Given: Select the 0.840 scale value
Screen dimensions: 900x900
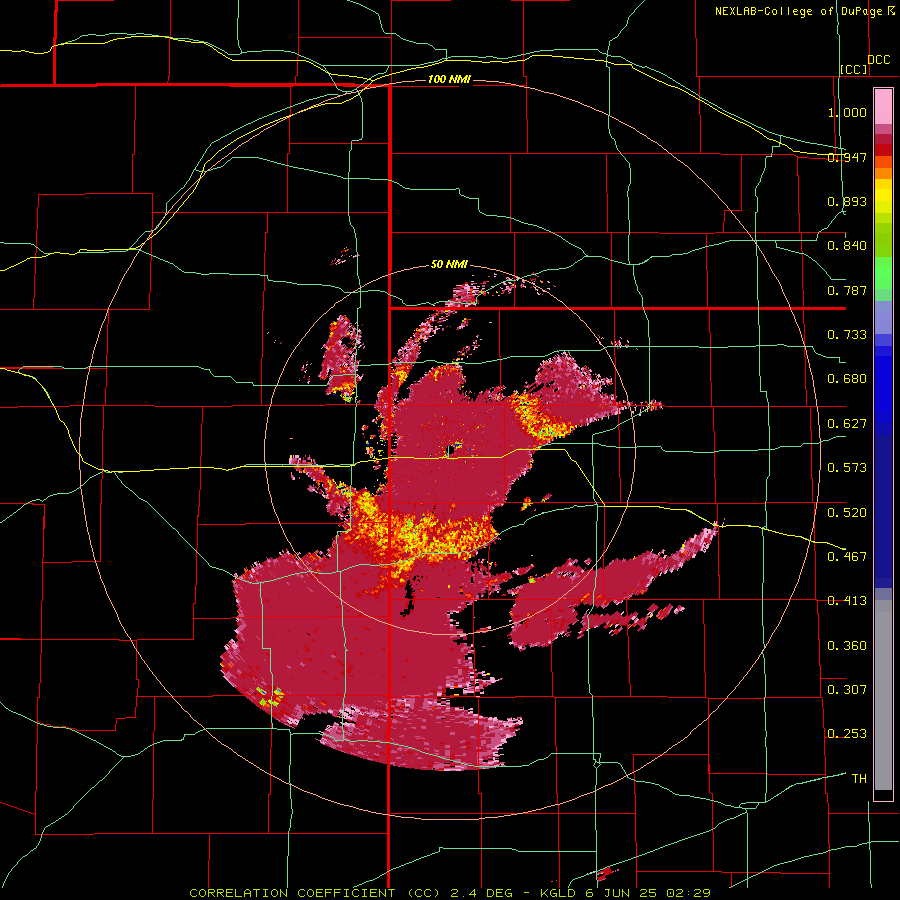Looking at the screenshot, I should tap(847, 246).
